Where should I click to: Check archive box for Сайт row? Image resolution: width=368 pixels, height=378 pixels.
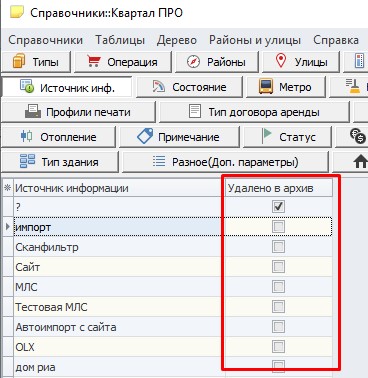tap(278, 267)
